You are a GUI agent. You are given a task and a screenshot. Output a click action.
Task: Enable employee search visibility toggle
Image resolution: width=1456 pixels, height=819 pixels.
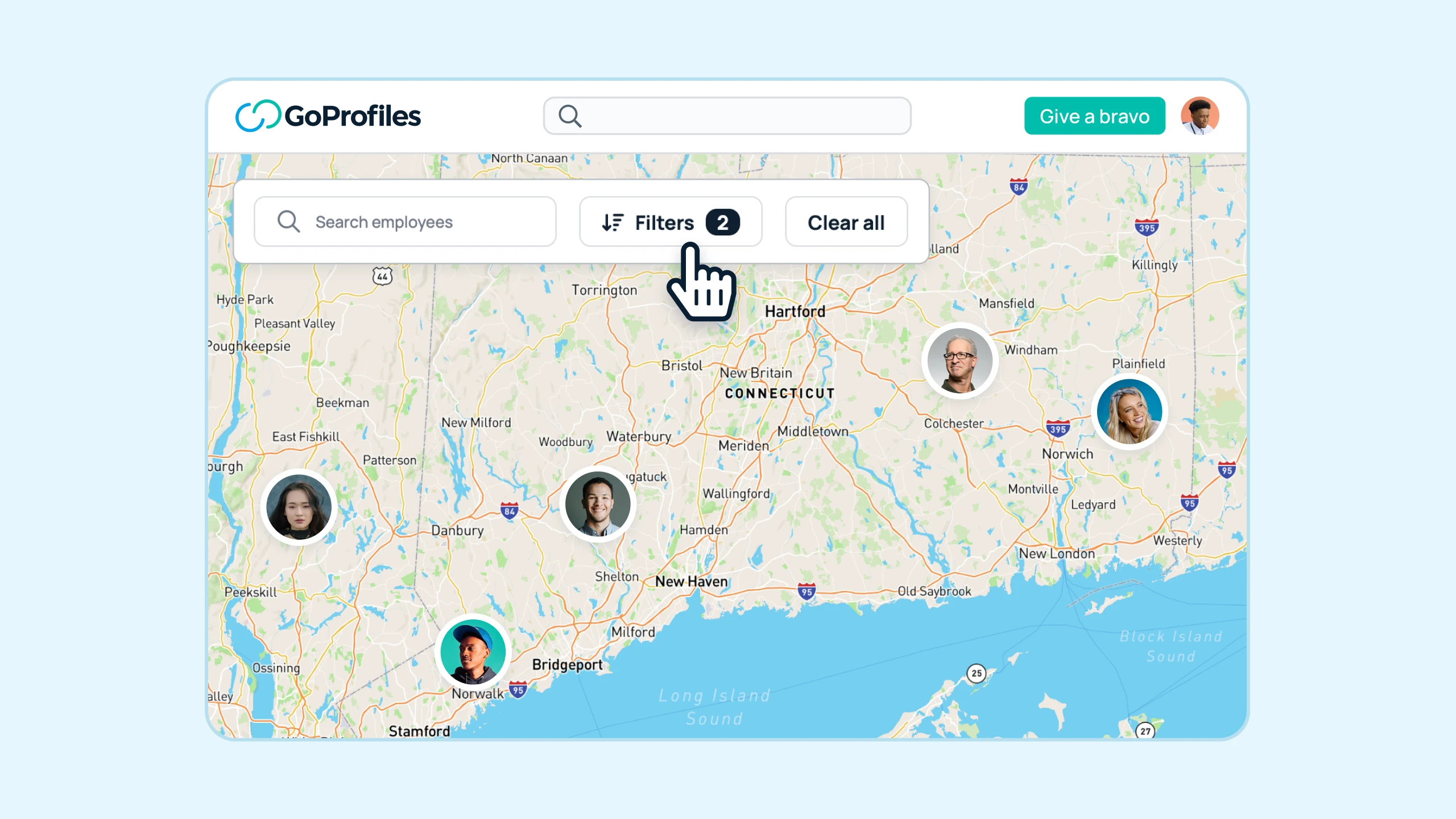click(x=669, y=221)
